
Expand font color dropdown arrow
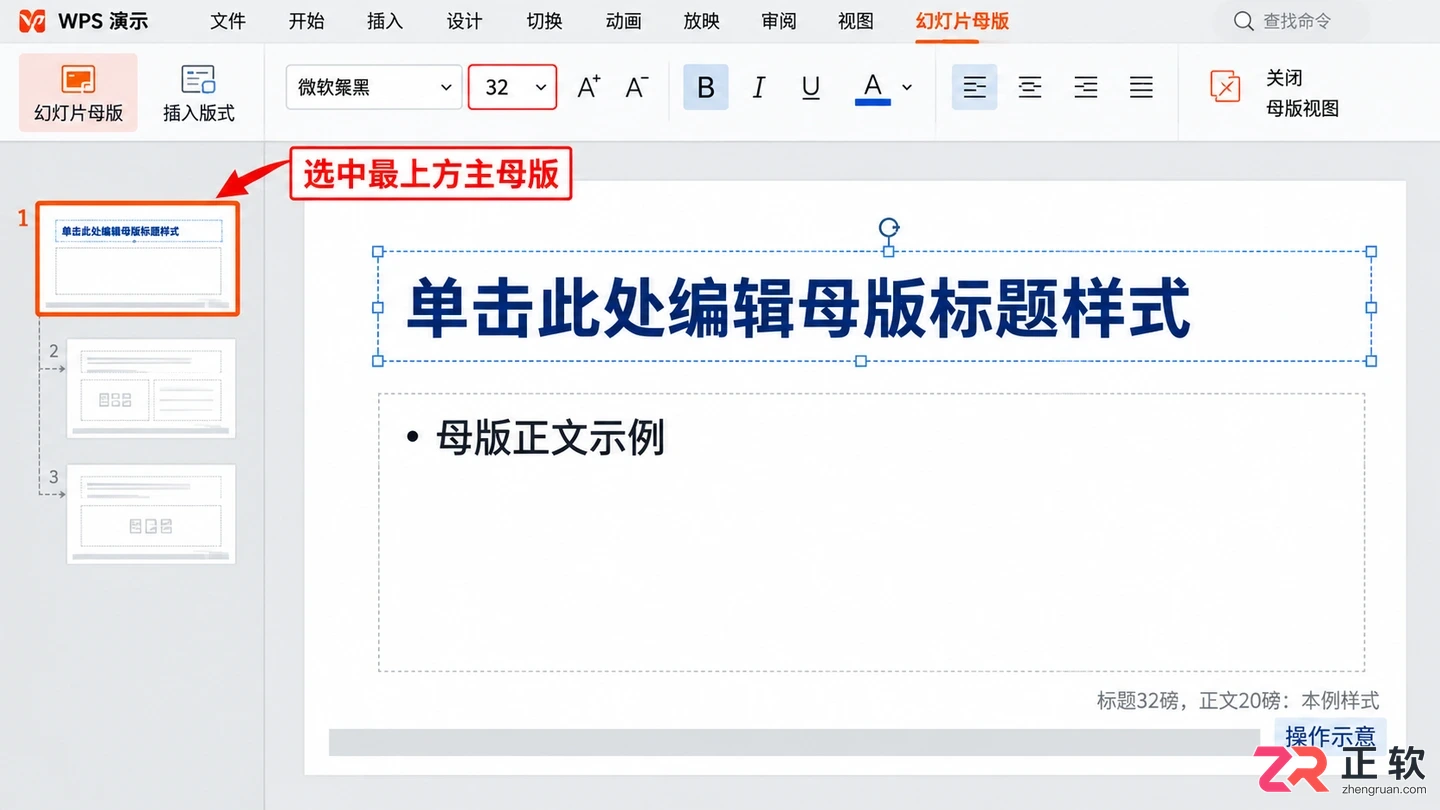pyautogui.click(x=907, y=87)
